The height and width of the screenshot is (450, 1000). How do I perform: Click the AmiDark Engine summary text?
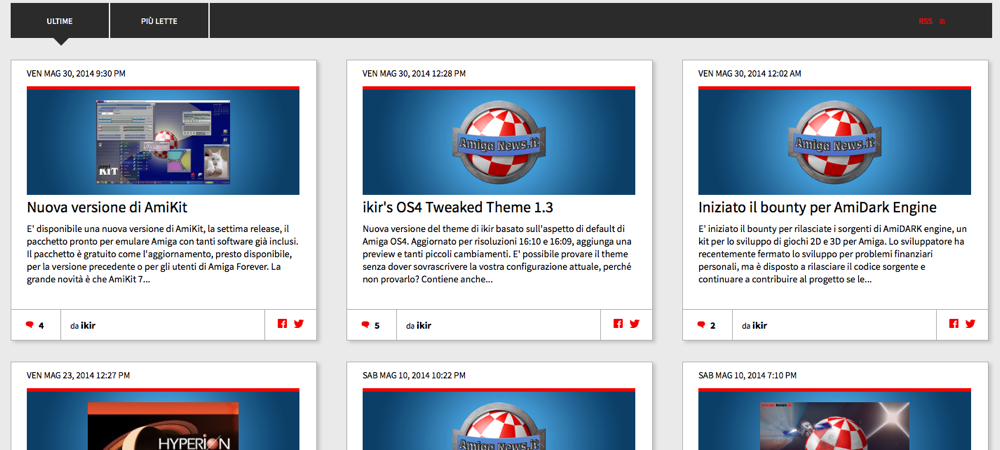(x=834, y=254)
